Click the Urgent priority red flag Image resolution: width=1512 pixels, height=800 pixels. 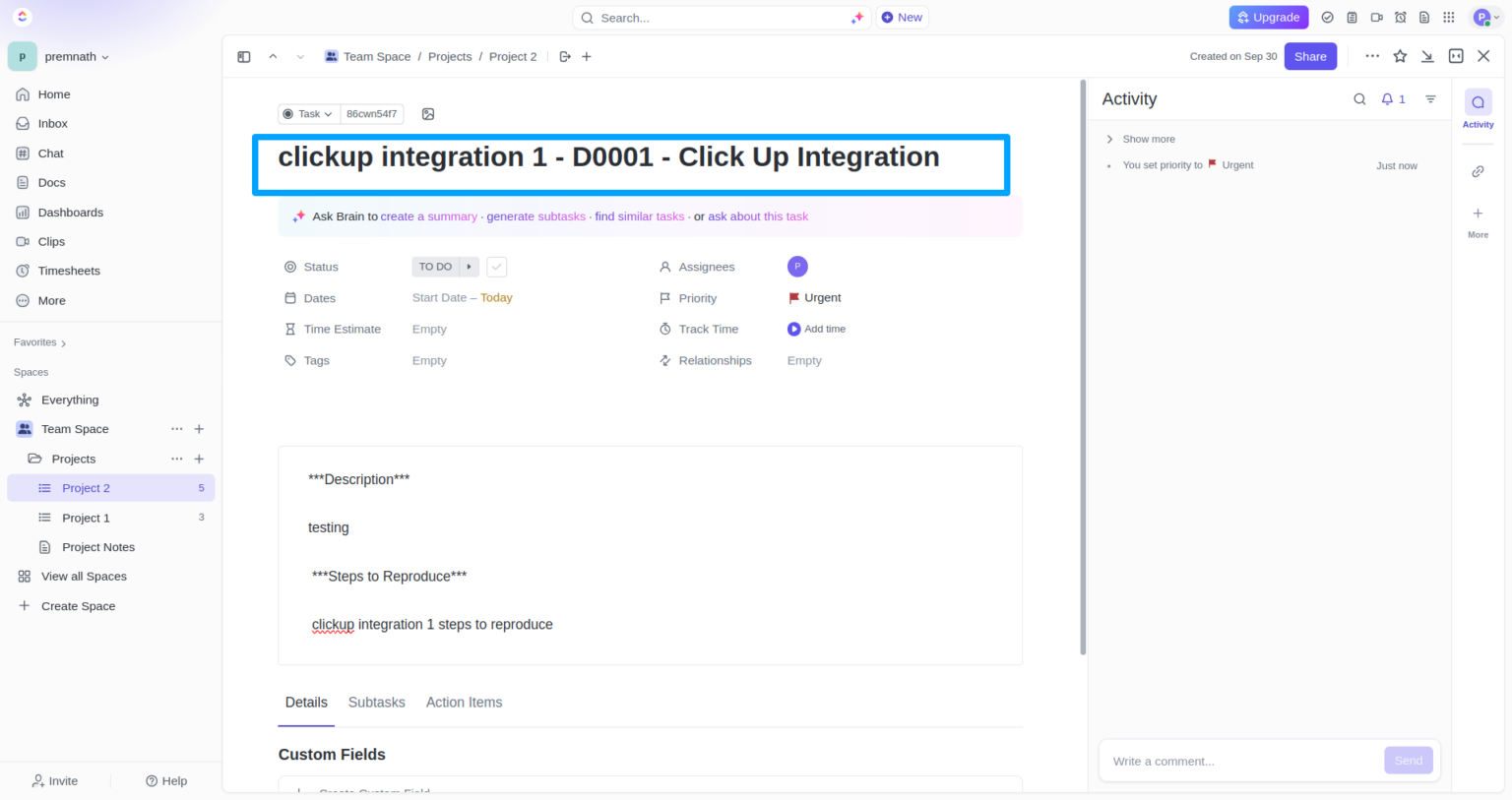tap(794, 298)
